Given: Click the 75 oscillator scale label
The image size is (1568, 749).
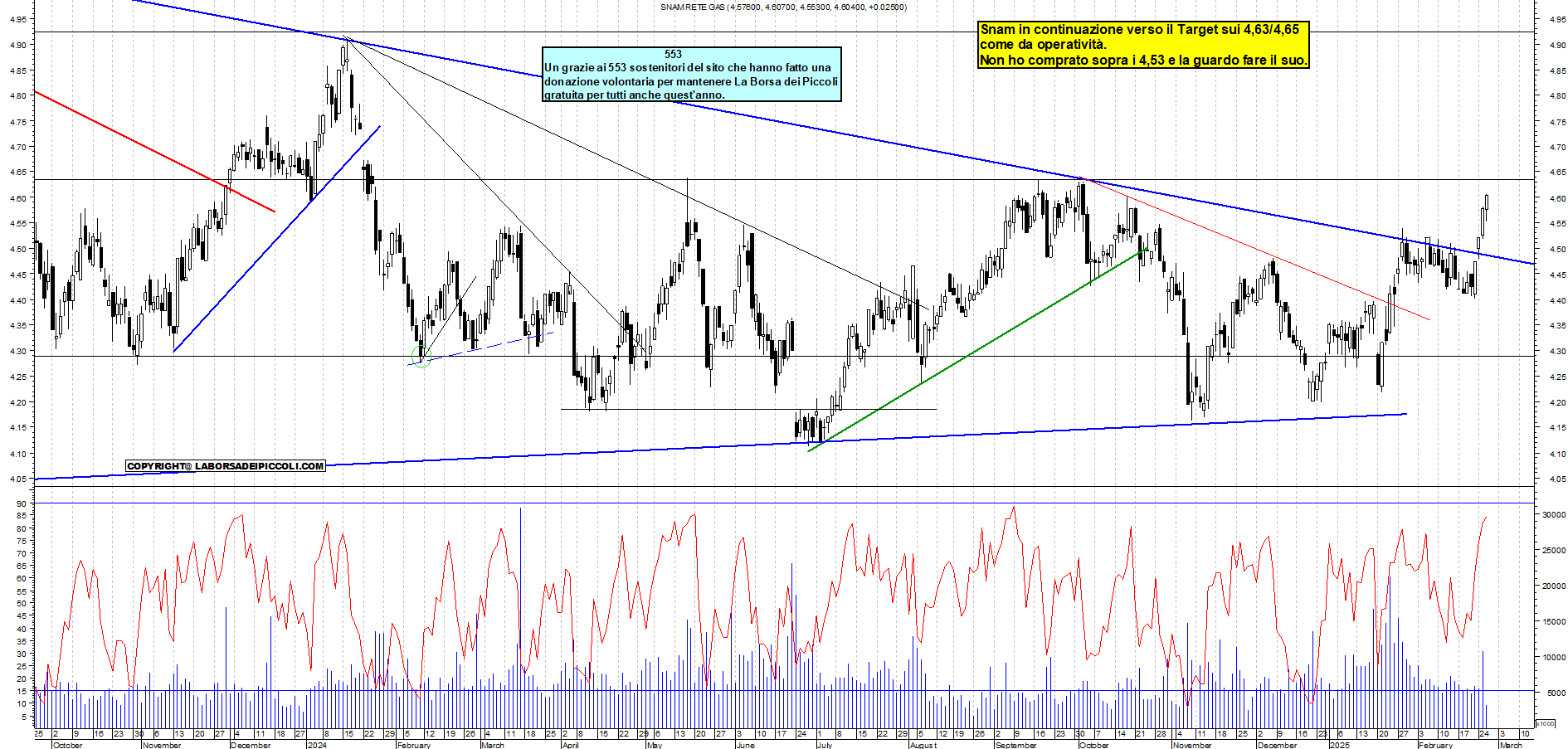Looking at the screenshot, I should pyautogui.click(x=22, y=541).
